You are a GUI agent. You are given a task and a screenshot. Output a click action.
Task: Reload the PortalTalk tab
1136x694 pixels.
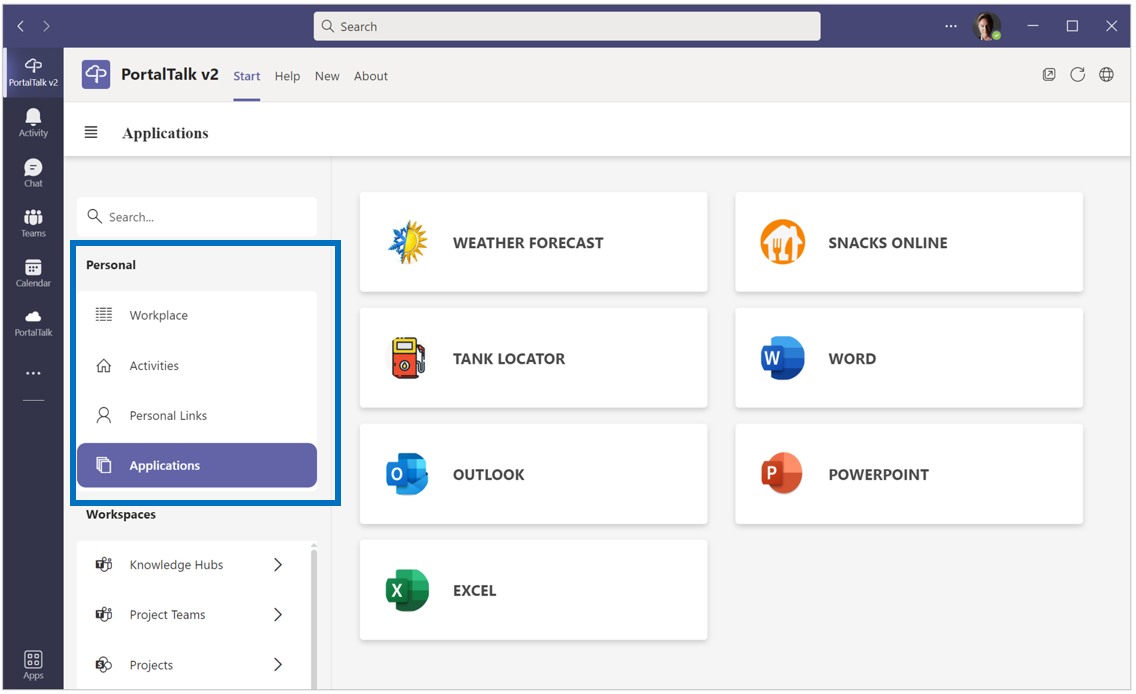(1077, 75)
